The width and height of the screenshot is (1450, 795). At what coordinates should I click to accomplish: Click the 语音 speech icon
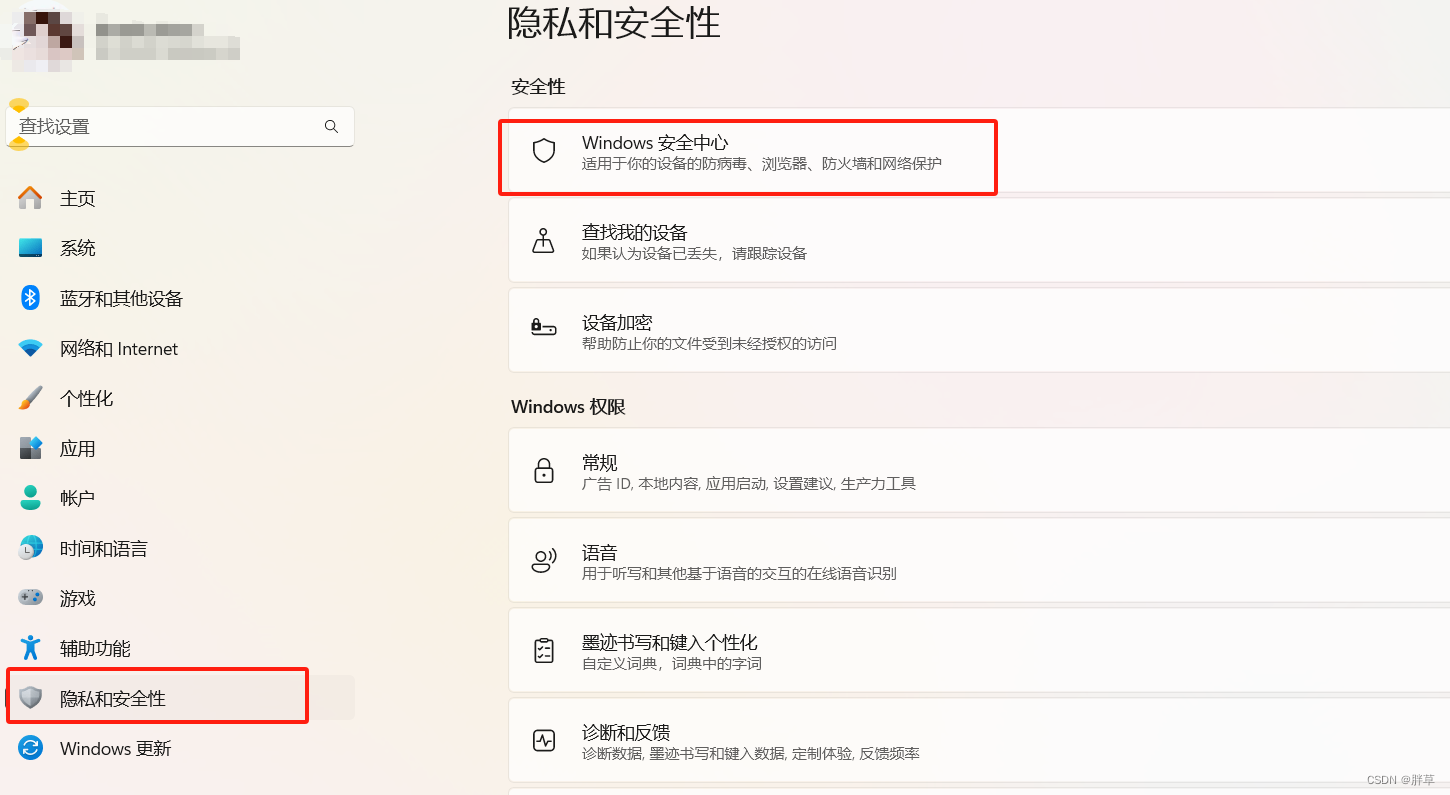click(543, 561)
